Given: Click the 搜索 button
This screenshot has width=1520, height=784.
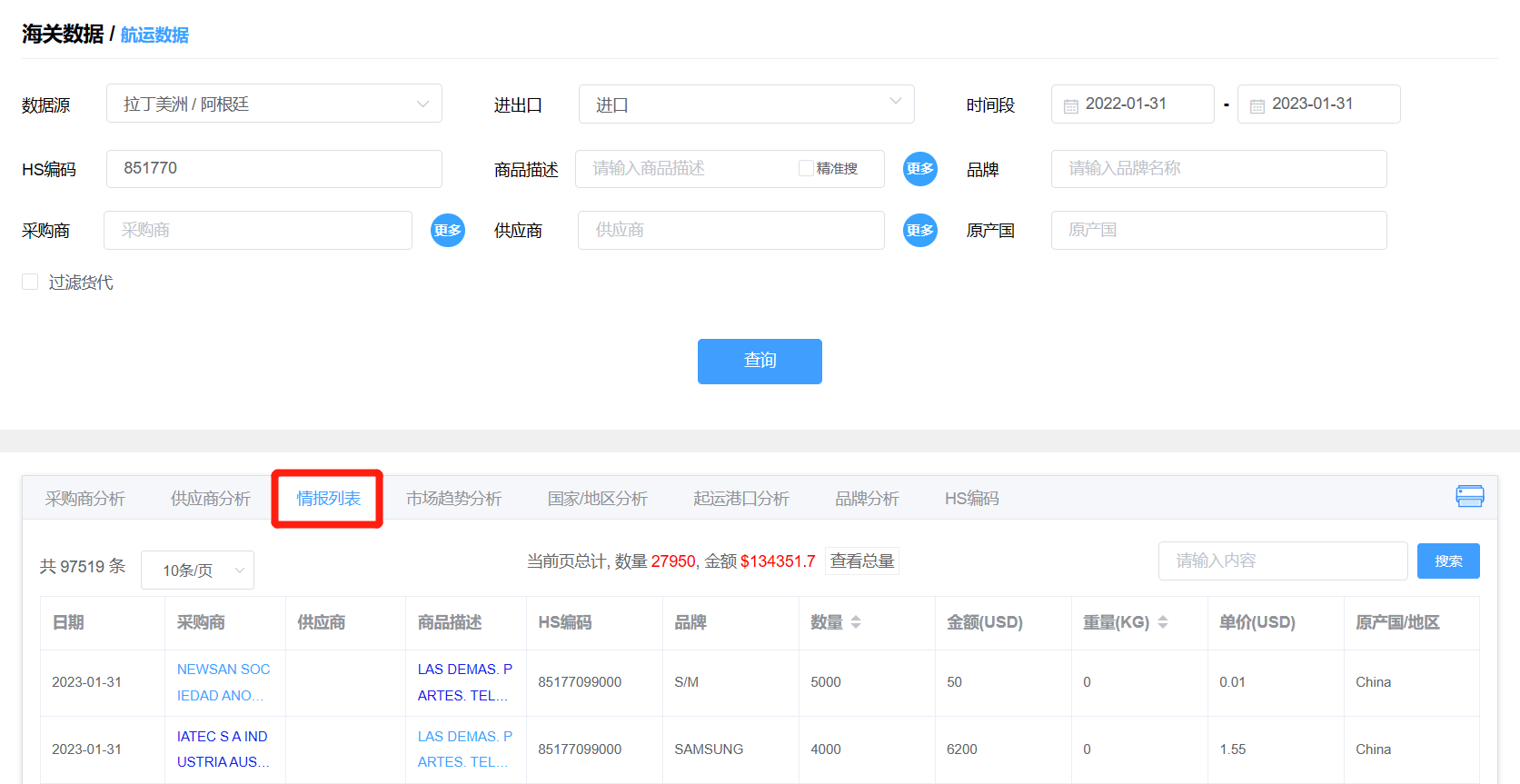Looking at the screenshot, I should (1448, 561).
